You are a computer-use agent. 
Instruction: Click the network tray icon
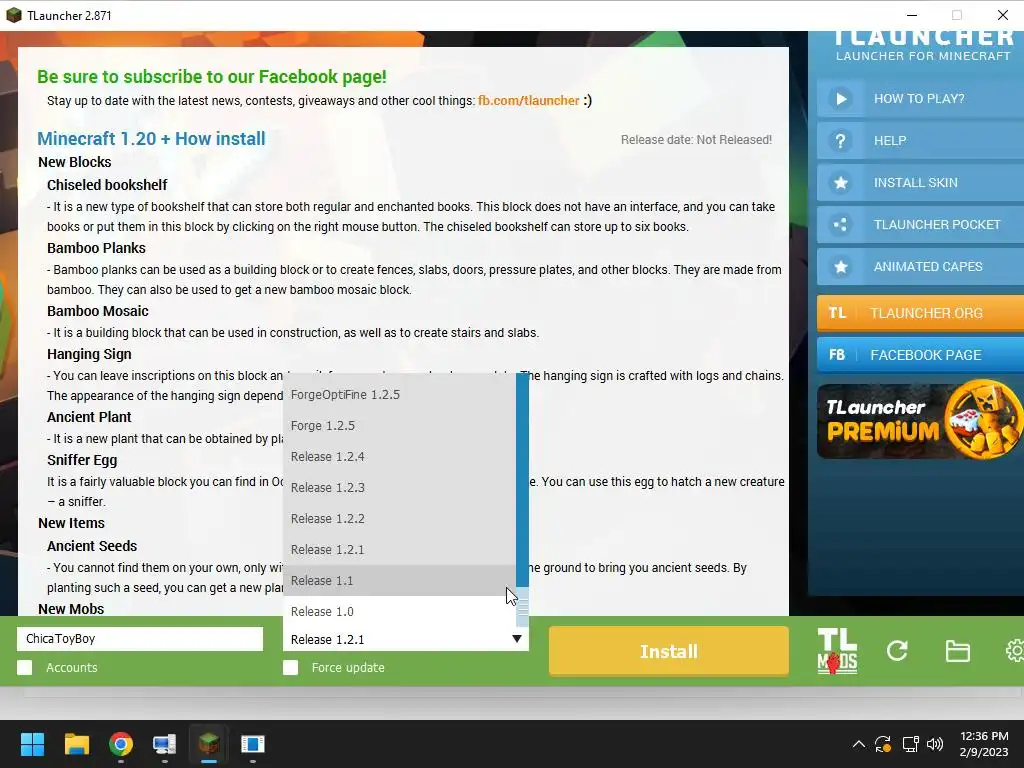910,744
